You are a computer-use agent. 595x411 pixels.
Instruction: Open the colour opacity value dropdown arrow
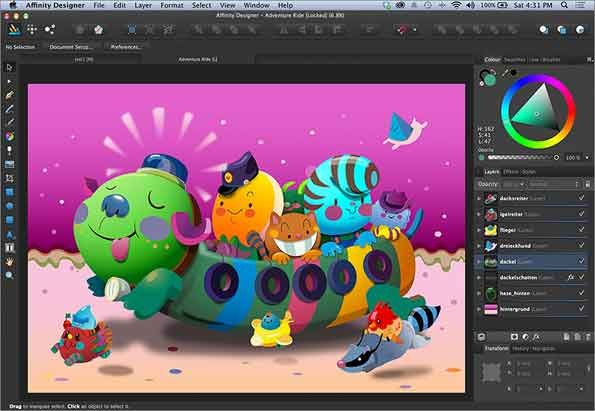coord(587,157)
